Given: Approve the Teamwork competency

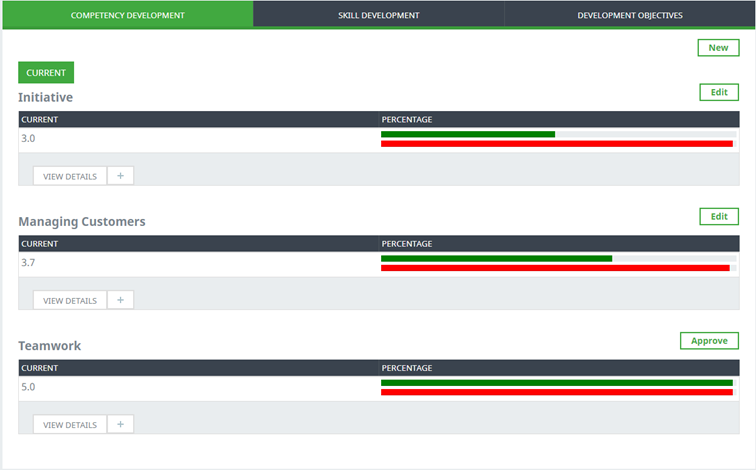Looking at the screenshot, I should (x=709, y=341).
